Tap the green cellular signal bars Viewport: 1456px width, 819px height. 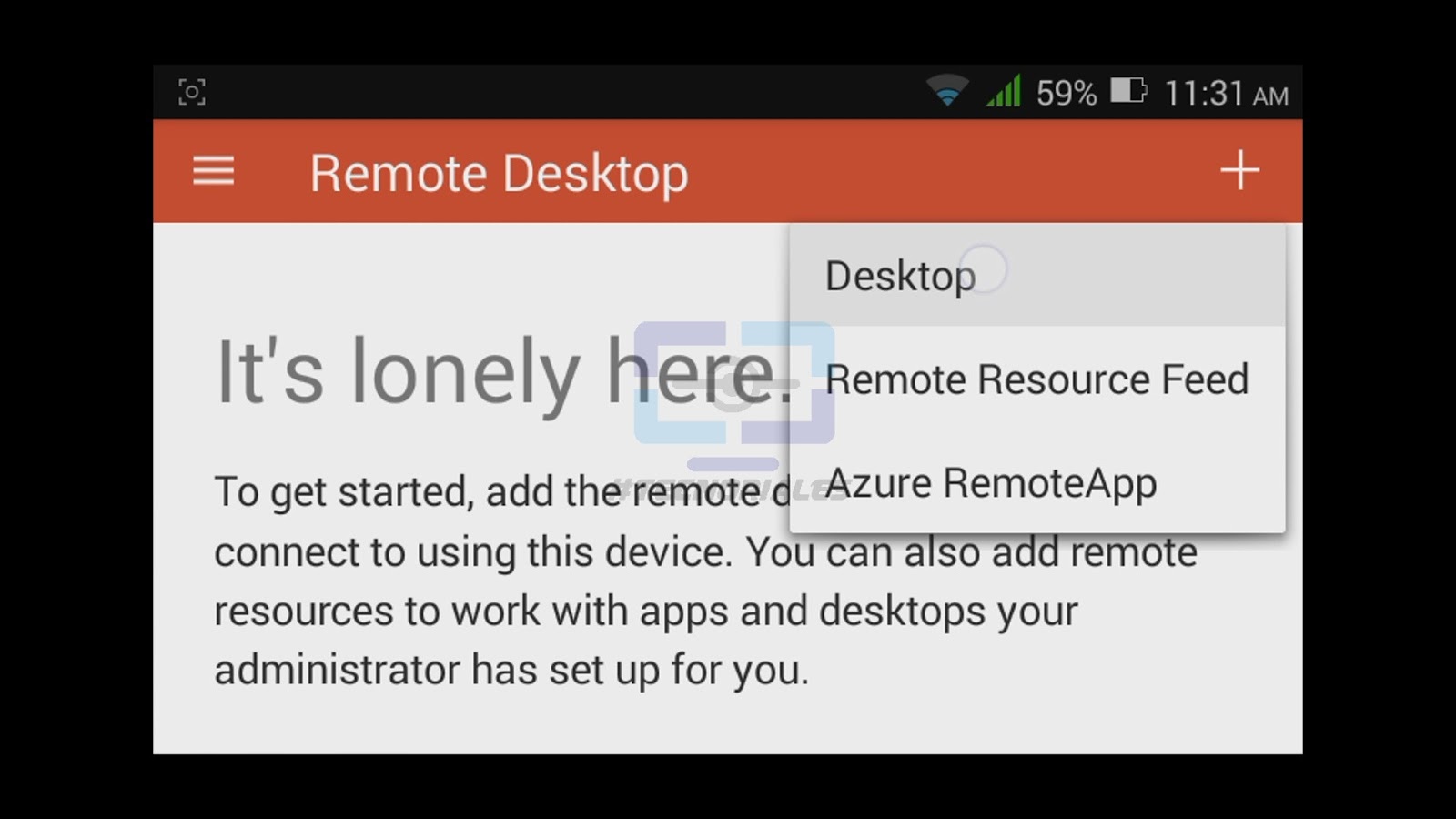coord(1003,91)
